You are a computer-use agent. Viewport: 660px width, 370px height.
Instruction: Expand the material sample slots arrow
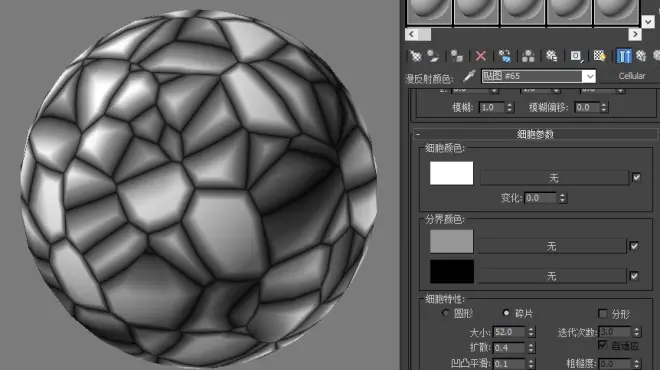tap(647, 21)
